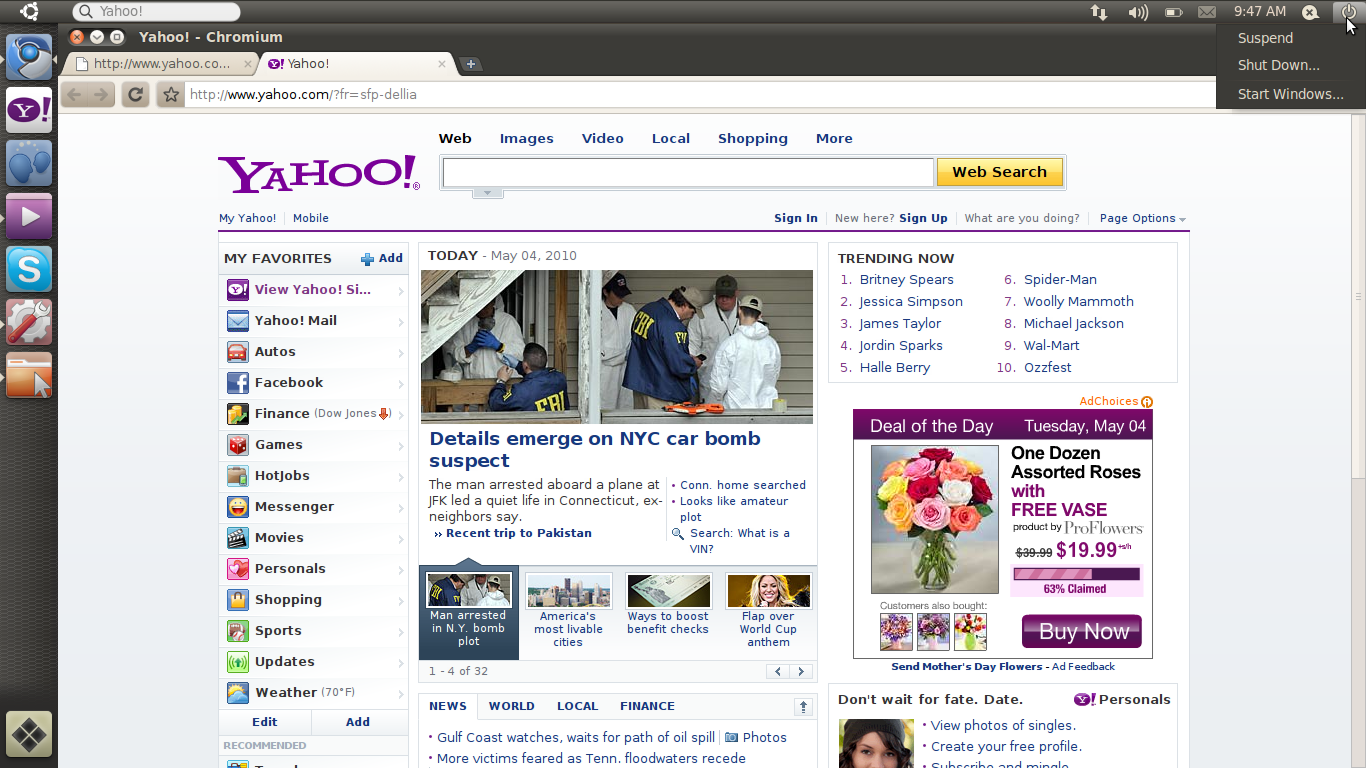Click the Facebook icon in My Favorites
This screenshot has width=1366, height=768.
[237, 383]
